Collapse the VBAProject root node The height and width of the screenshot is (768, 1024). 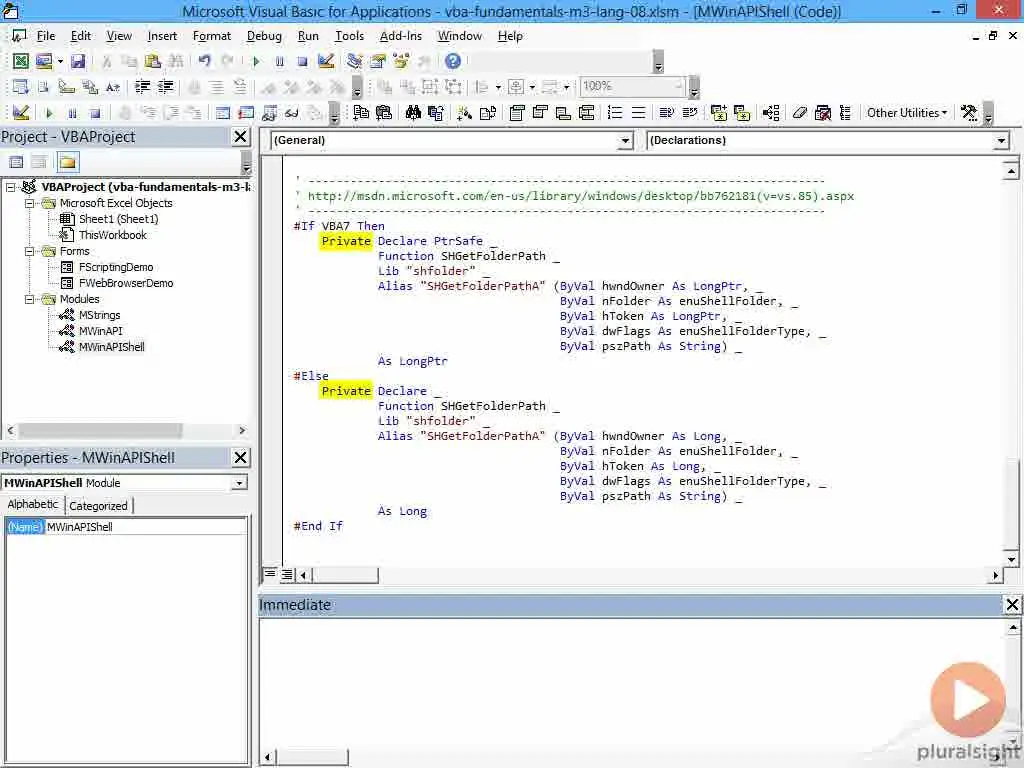pyautogui.click(x=10, y=187)
